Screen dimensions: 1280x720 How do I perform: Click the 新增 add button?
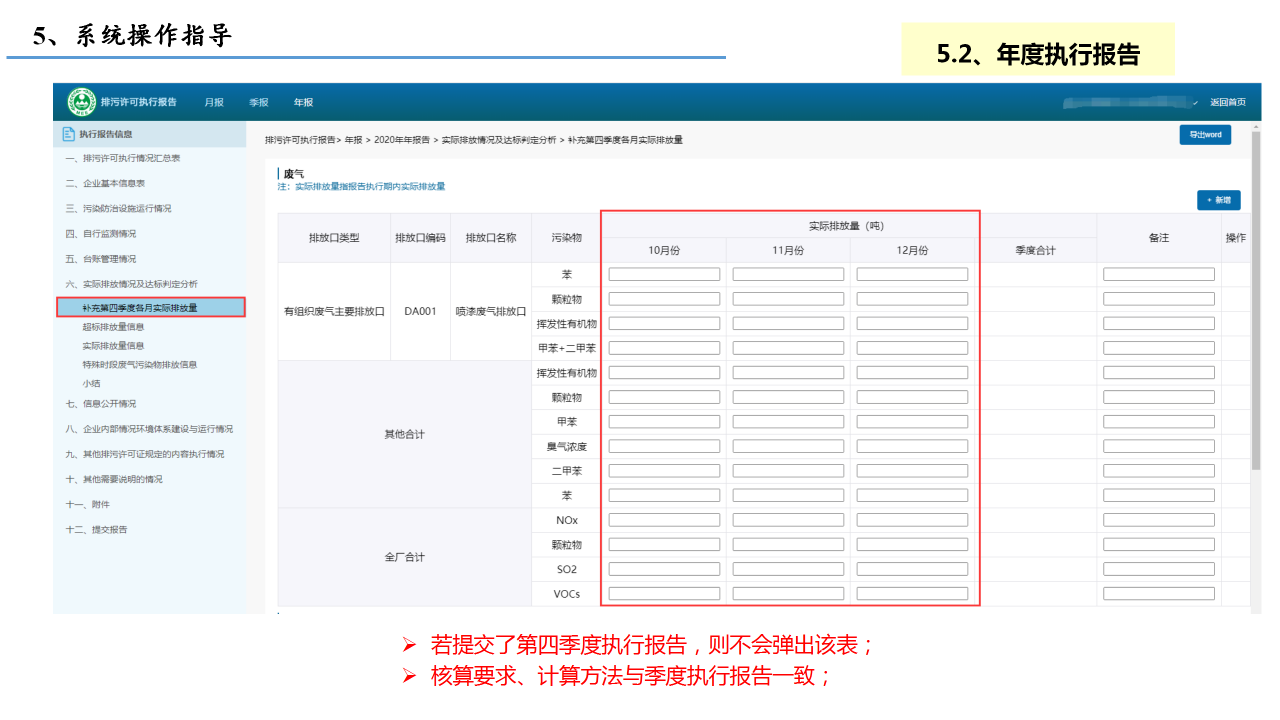pos(1219,200)
